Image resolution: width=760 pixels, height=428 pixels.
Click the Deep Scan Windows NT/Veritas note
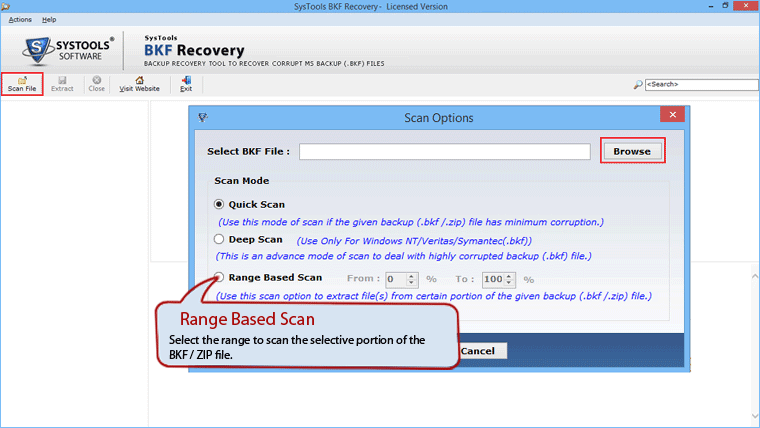414,241
